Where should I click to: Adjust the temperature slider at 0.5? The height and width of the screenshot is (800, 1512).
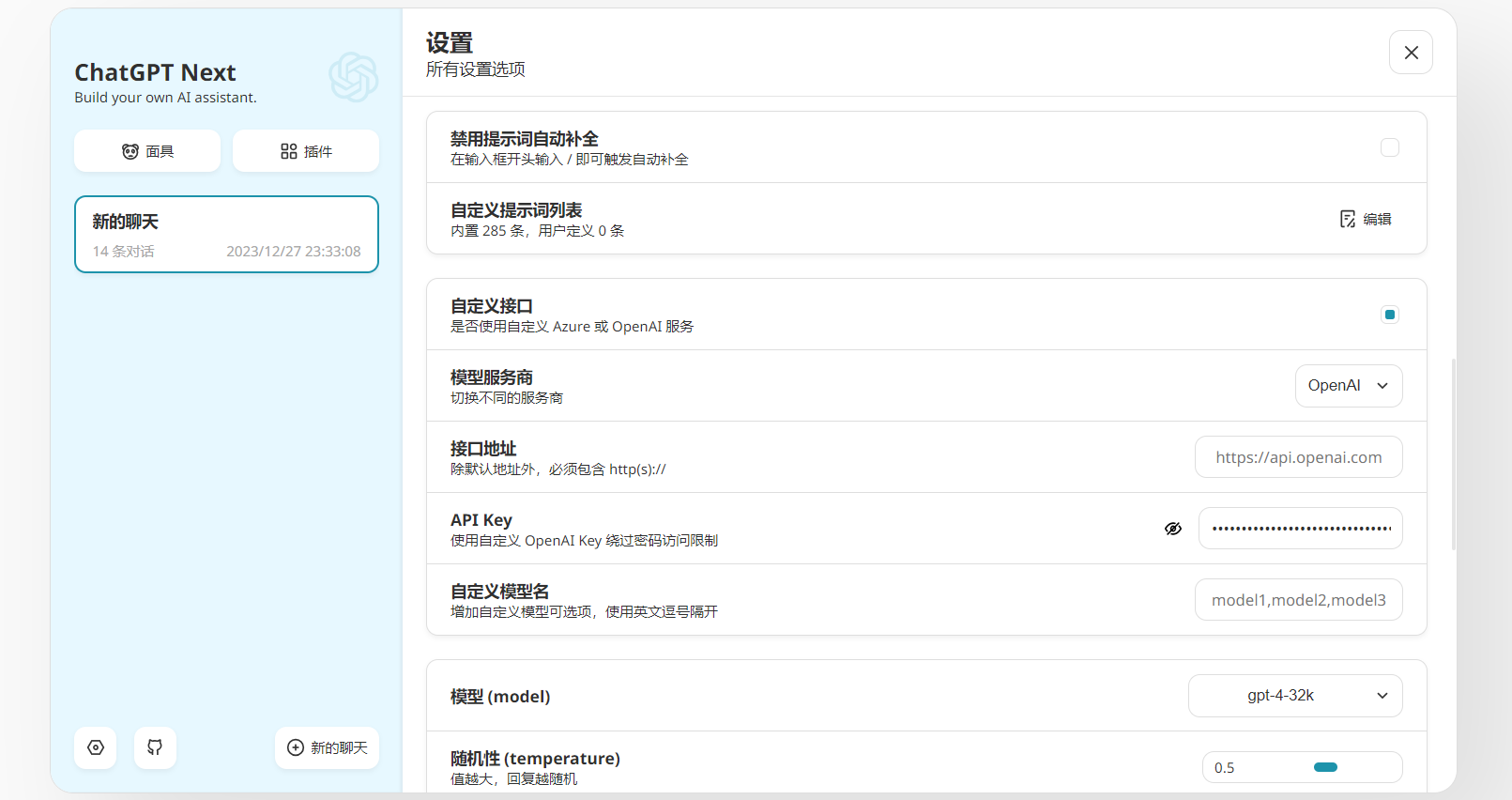[1325, 767]
